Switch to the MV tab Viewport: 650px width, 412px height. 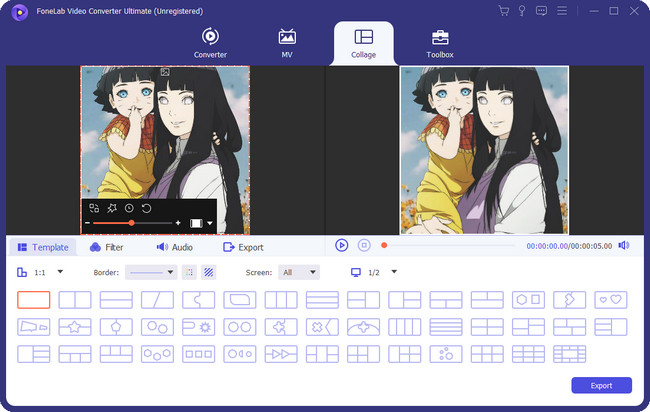(x=287, y=43)
